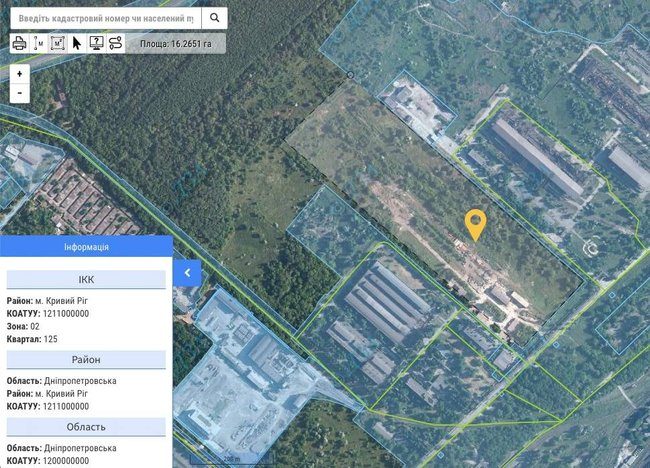Click the magnifier search button

214,18
